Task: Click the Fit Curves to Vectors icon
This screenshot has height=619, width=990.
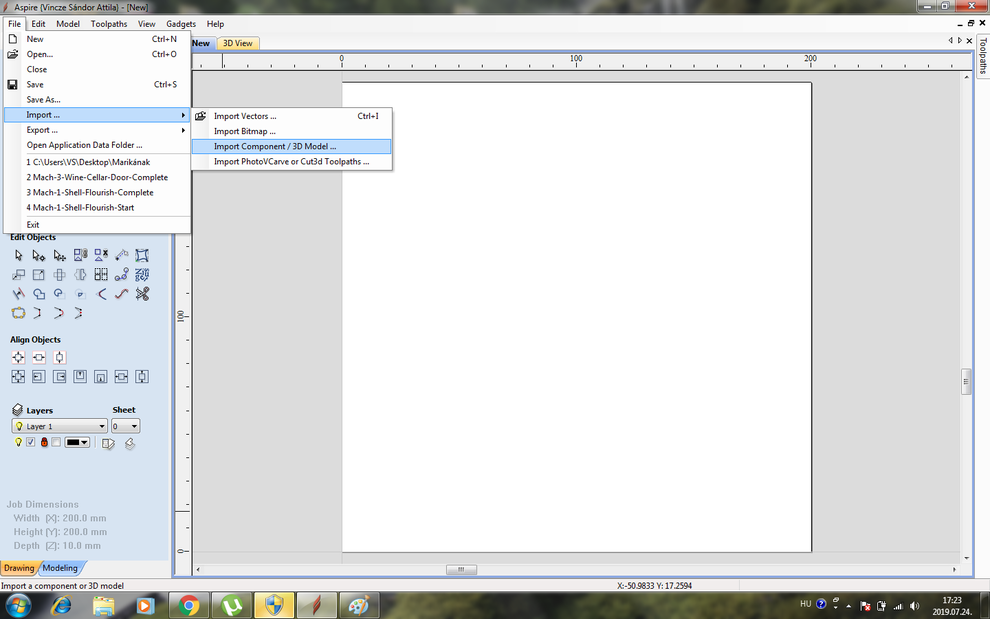Action: pyautogui.click(x=122, y=294)
